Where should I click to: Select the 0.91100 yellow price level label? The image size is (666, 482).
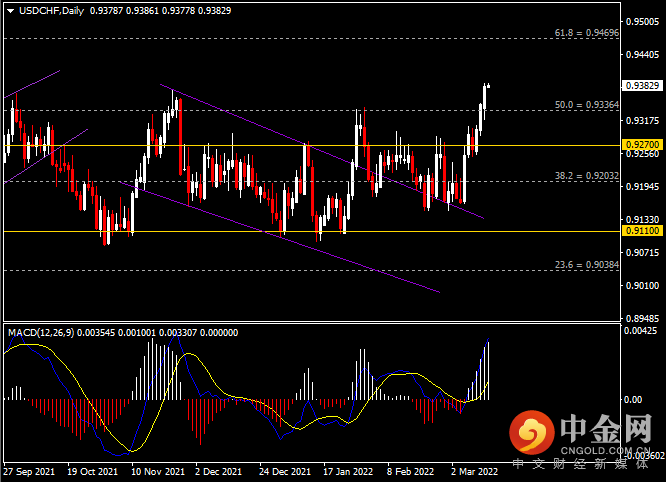tap(642, 231)
